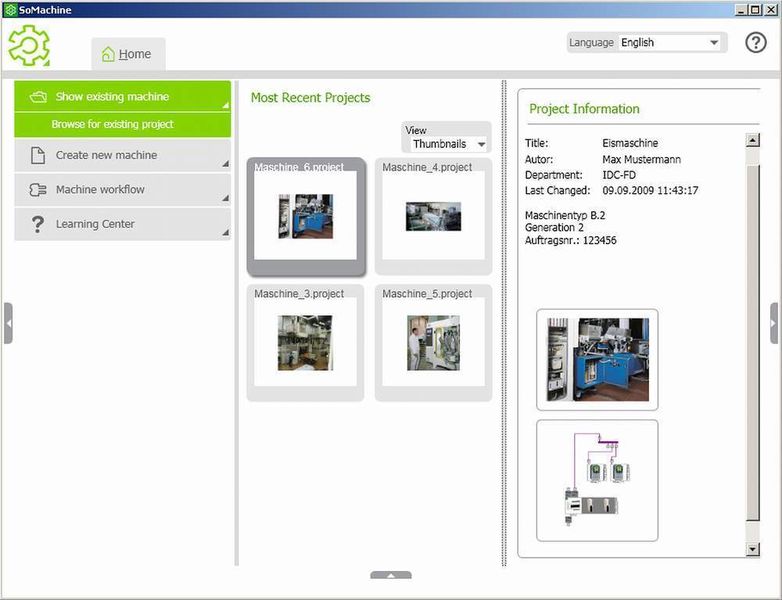
Task: Click the SoMachine green gear logo
Action: coord(29,45)
